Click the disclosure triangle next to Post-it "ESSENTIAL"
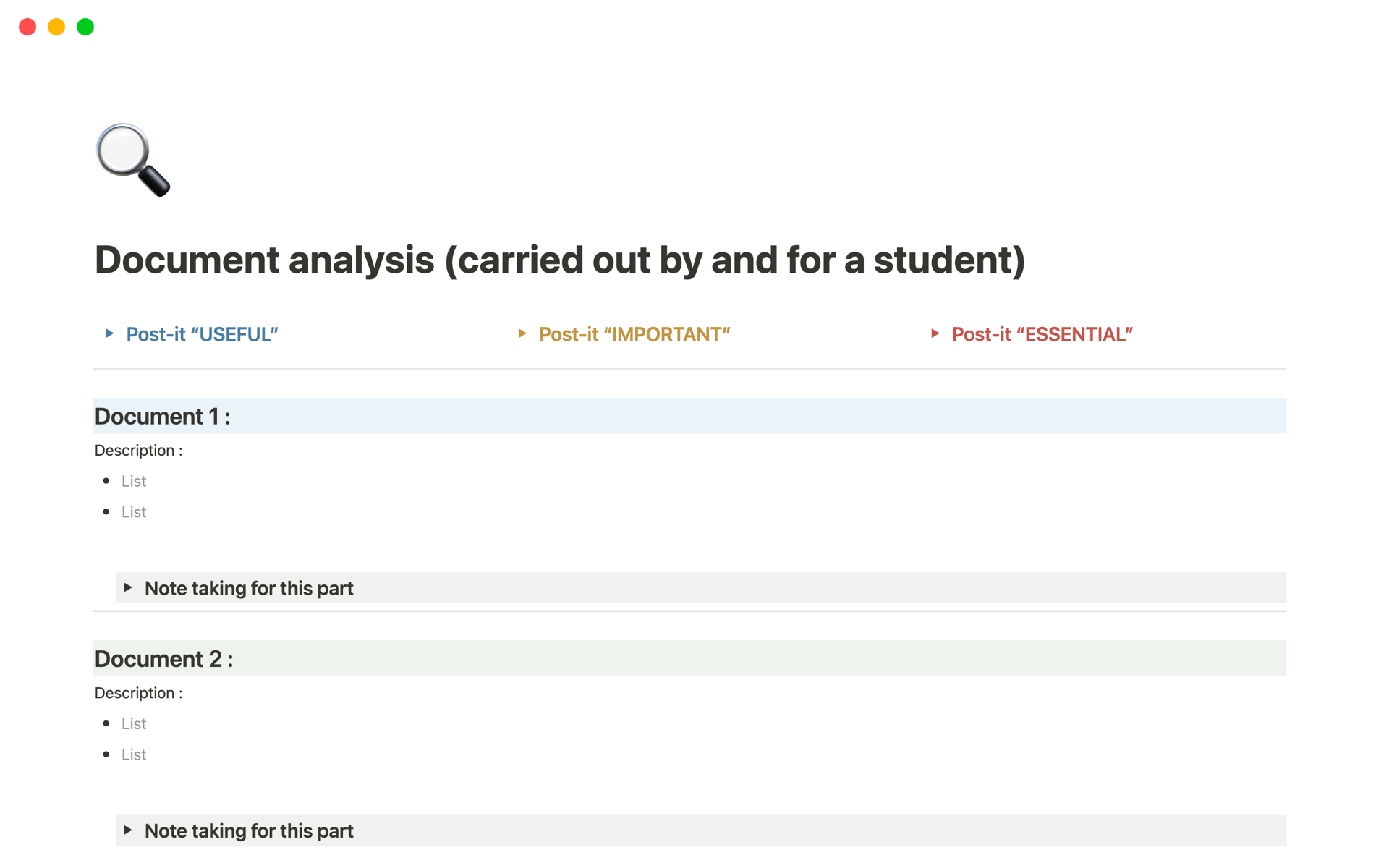 [935, 333]
